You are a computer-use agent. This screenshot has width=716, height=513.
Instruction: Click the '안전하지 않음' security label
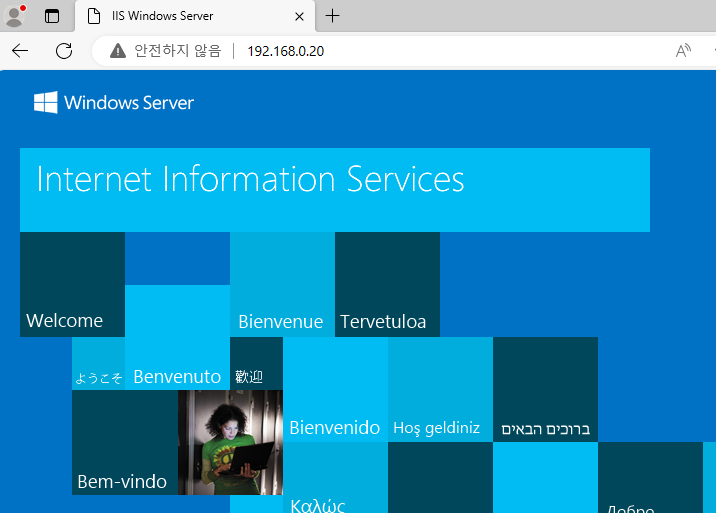[x=178, y=51]
